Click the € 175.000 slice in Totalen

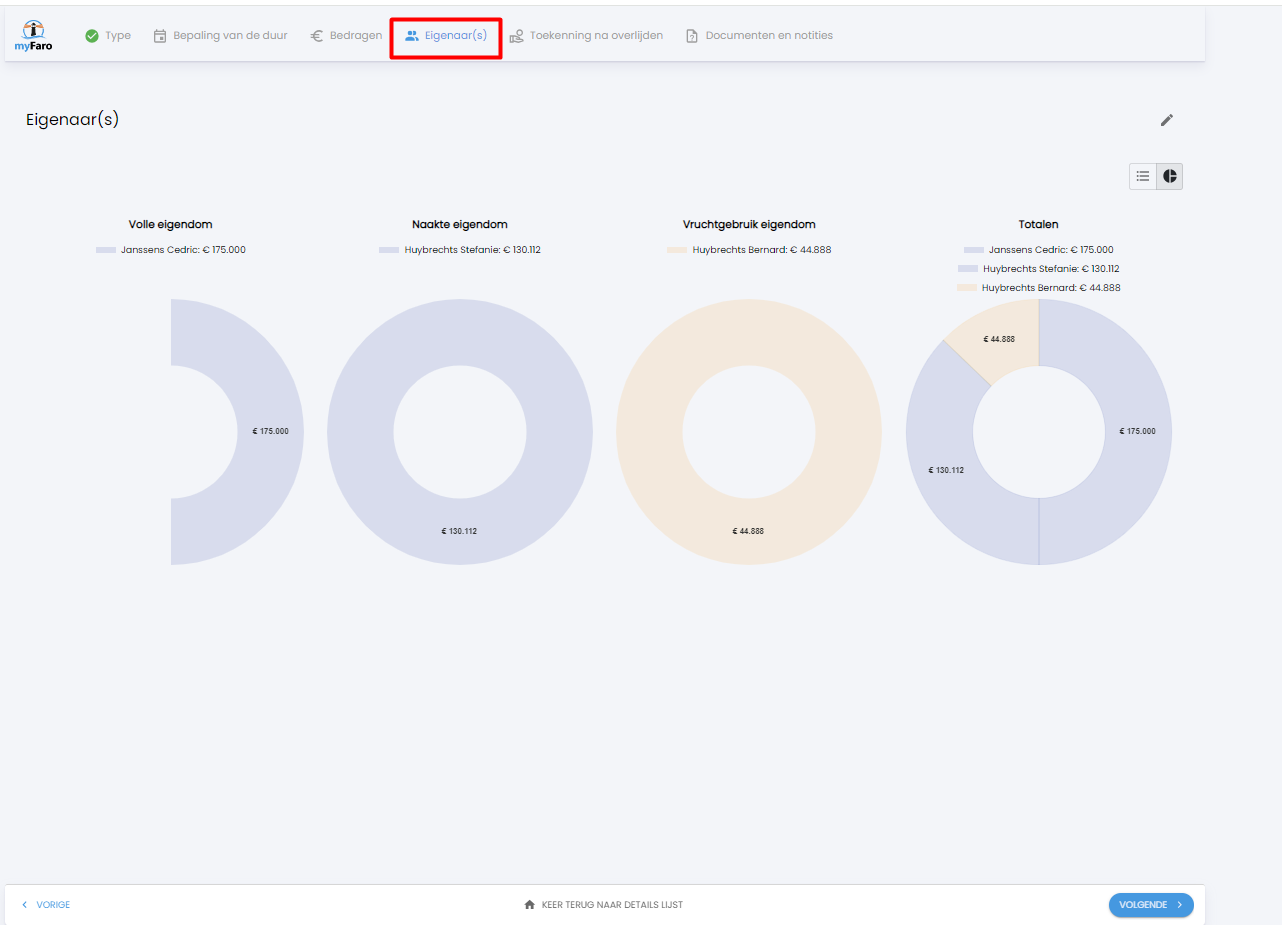point(1138,432)
